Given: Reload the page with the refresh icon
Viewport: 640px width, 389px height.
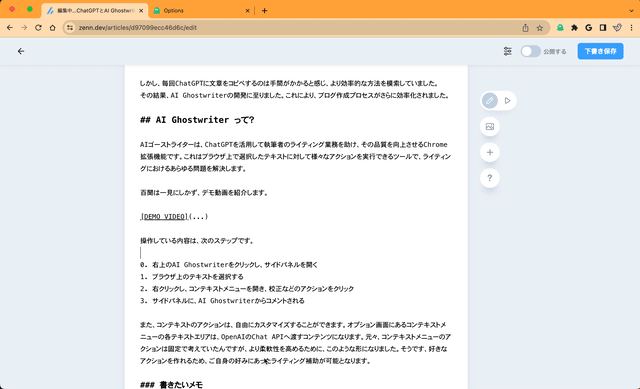Looking at the screenshot, I should point(38,28).
